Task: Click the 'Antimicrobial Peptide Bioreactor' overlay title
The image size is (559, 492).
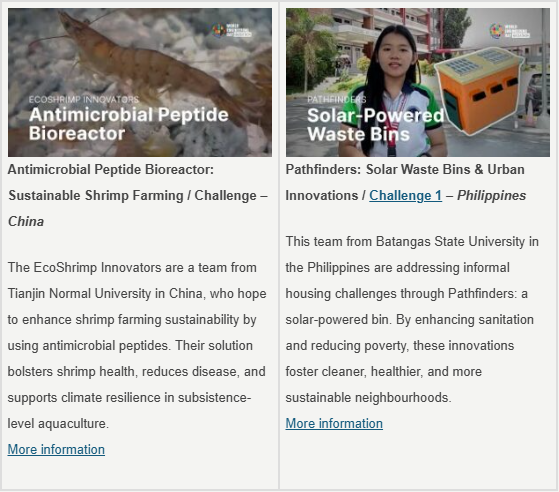Action: [129, 124]
